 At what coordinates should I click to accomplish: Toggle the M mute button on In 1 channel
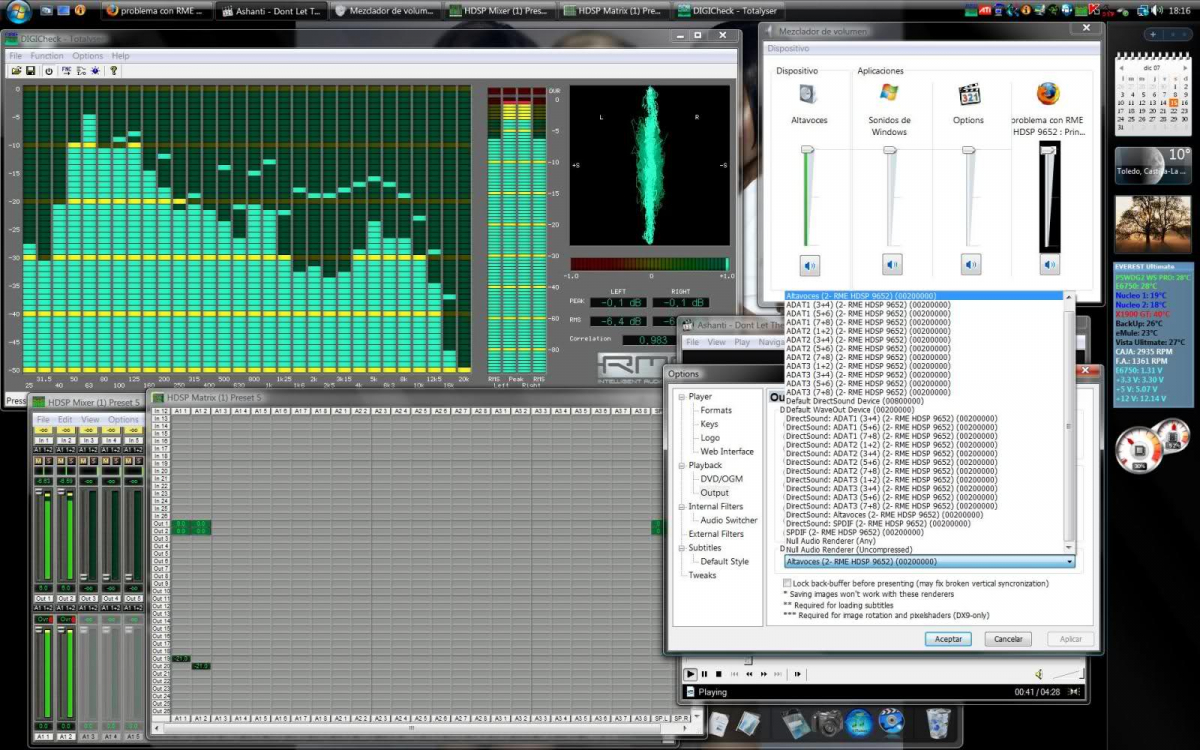pos(40,460)
